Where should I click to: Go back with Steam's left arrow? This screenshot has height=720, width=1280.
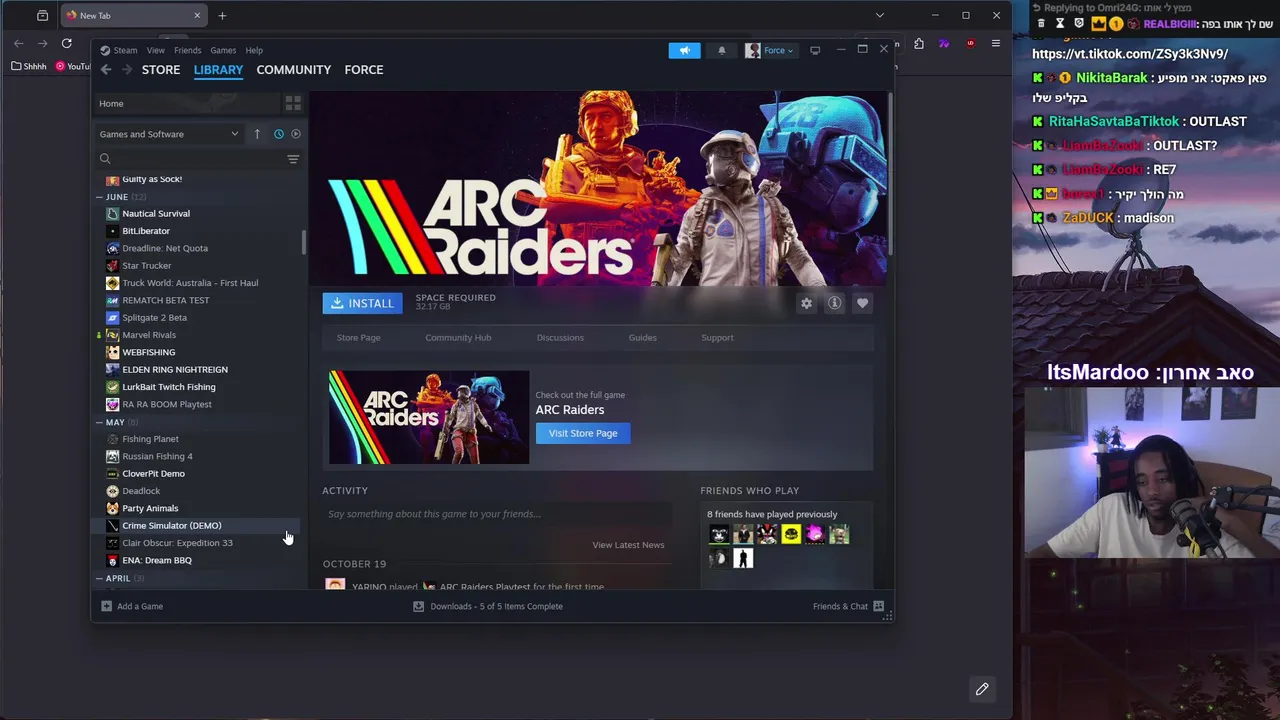106,70
